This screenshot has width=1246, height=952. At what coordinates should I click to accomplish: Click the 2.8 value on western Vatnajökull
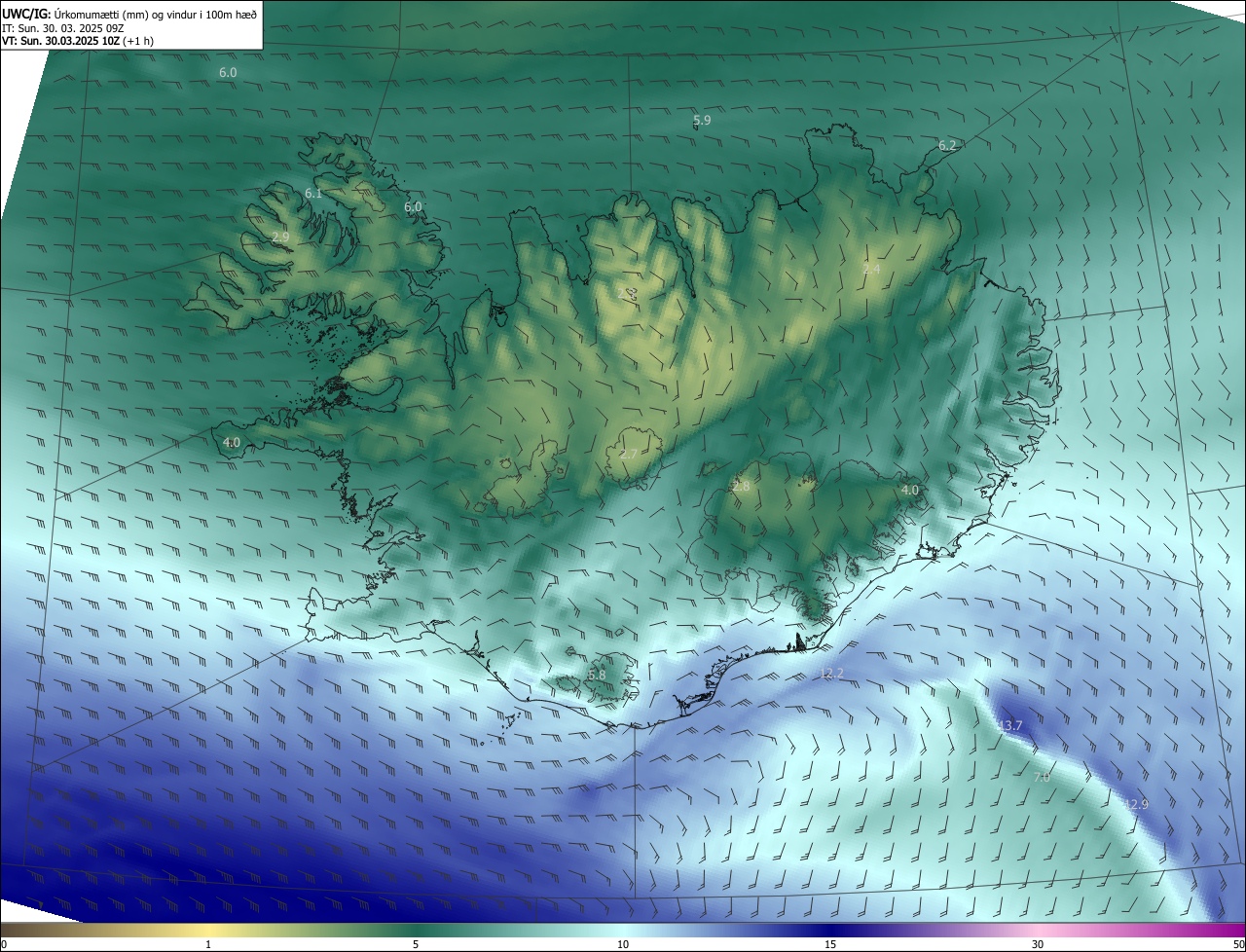click(742, 486)
